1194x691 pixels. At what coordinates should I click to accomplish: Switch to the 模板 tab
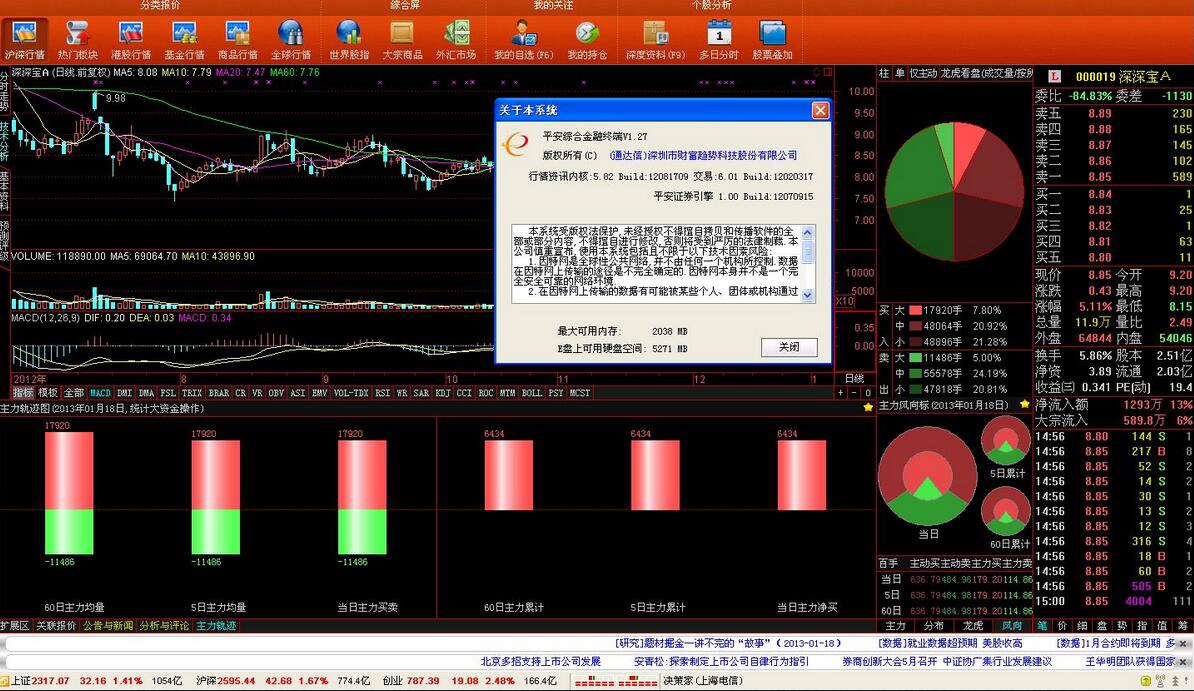tap(48, 393)
